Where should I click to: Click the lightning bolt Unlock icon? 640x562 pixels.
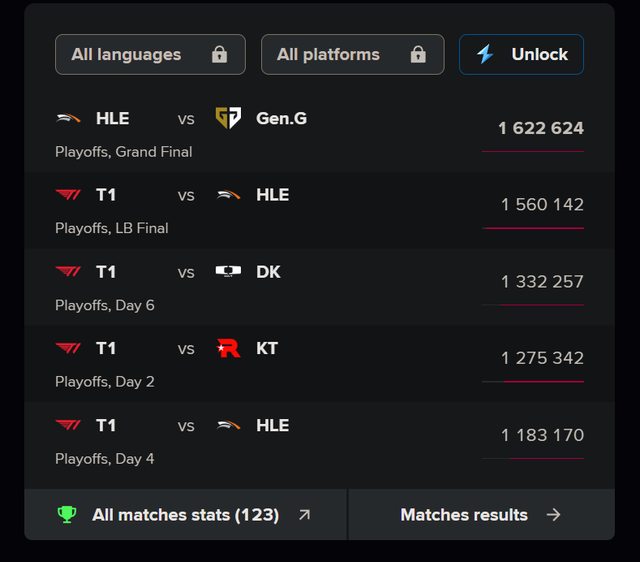[x=485, y=54]
